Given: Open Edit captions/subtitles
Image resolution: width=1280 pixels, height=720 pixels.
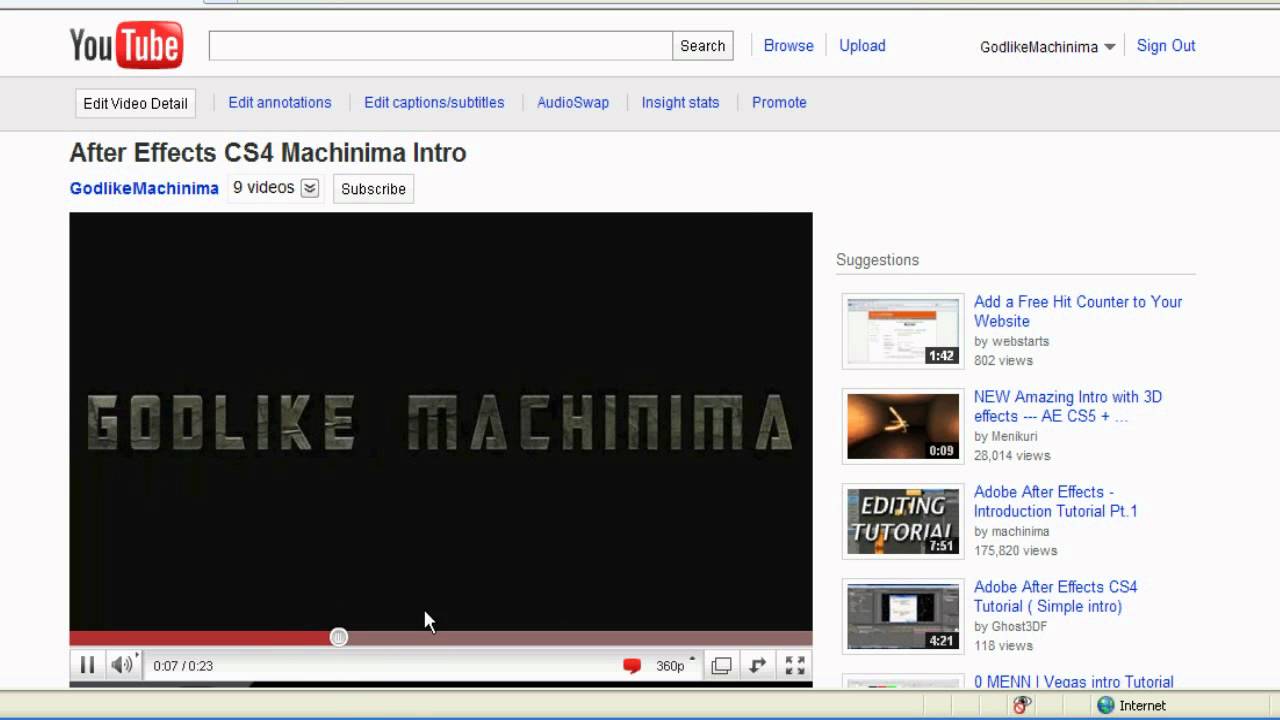Looking at the screenshot, I should (434, 102).
